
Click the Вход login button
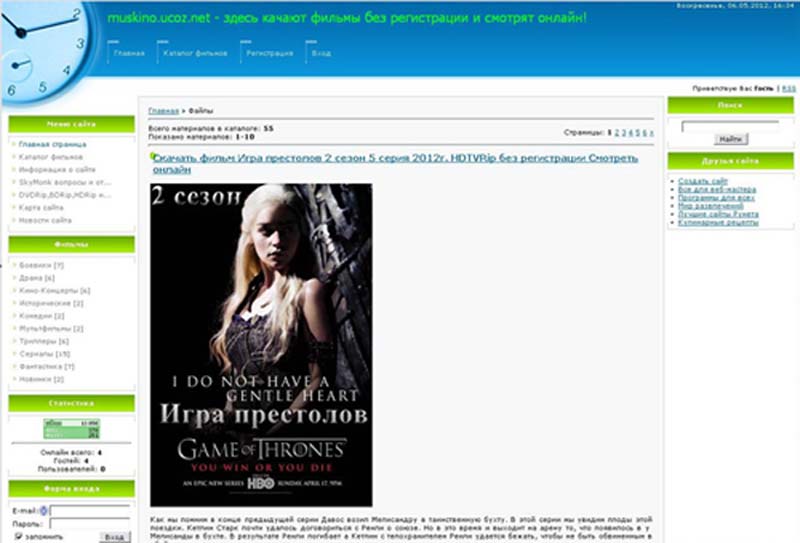pyautogui.click(x=114, y=537)
